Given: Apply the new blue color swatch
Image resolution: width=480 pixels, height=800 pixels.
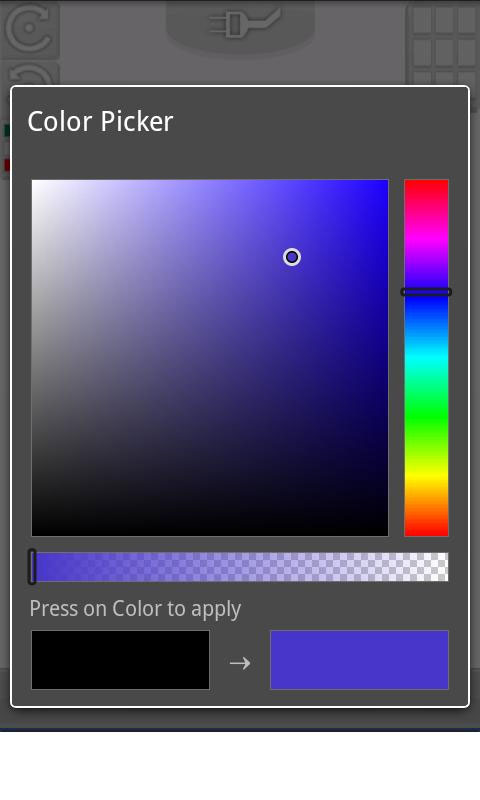Looking at the screenshot, I should (359, 660).
